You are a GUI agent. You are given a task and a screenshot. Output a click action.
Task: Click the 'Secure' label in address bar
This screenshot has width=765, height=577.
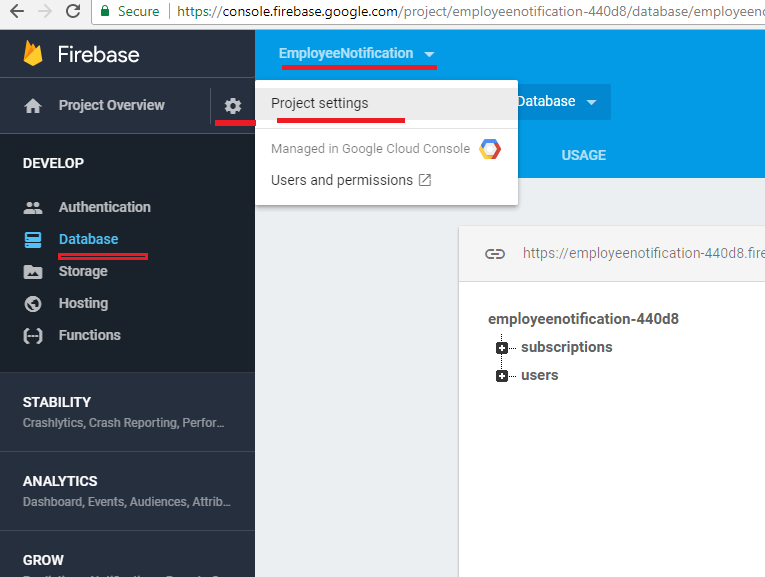[139, 11]
